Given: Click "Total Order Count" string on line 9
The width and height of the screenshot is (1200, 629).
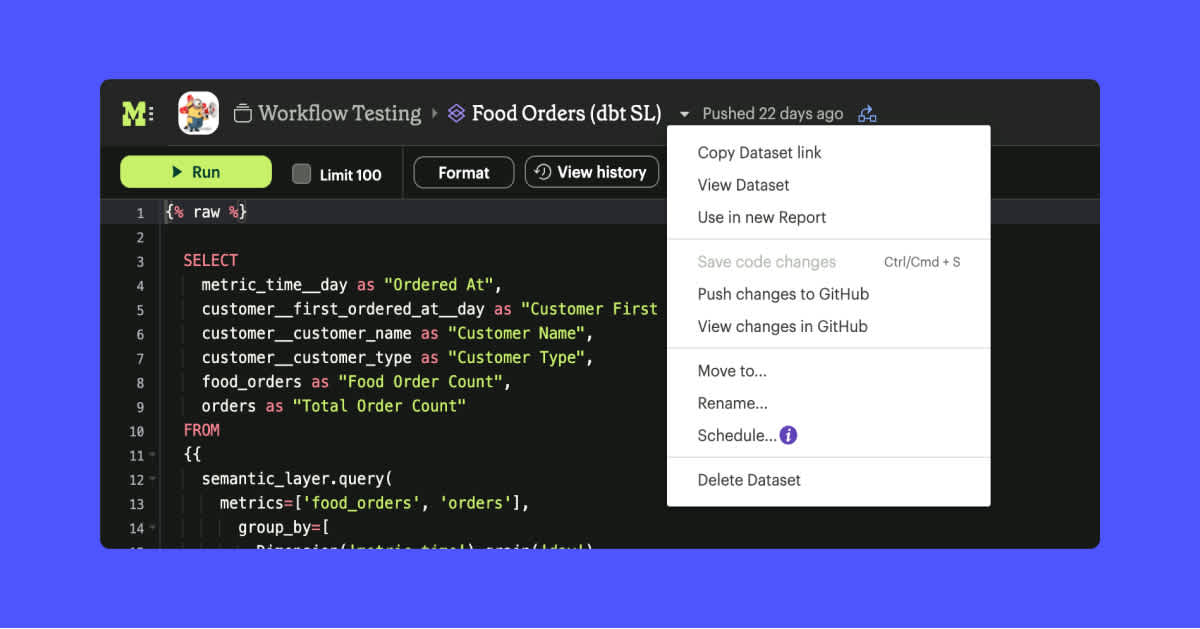Looking at the screenshot, I should (x=379, y=406).
